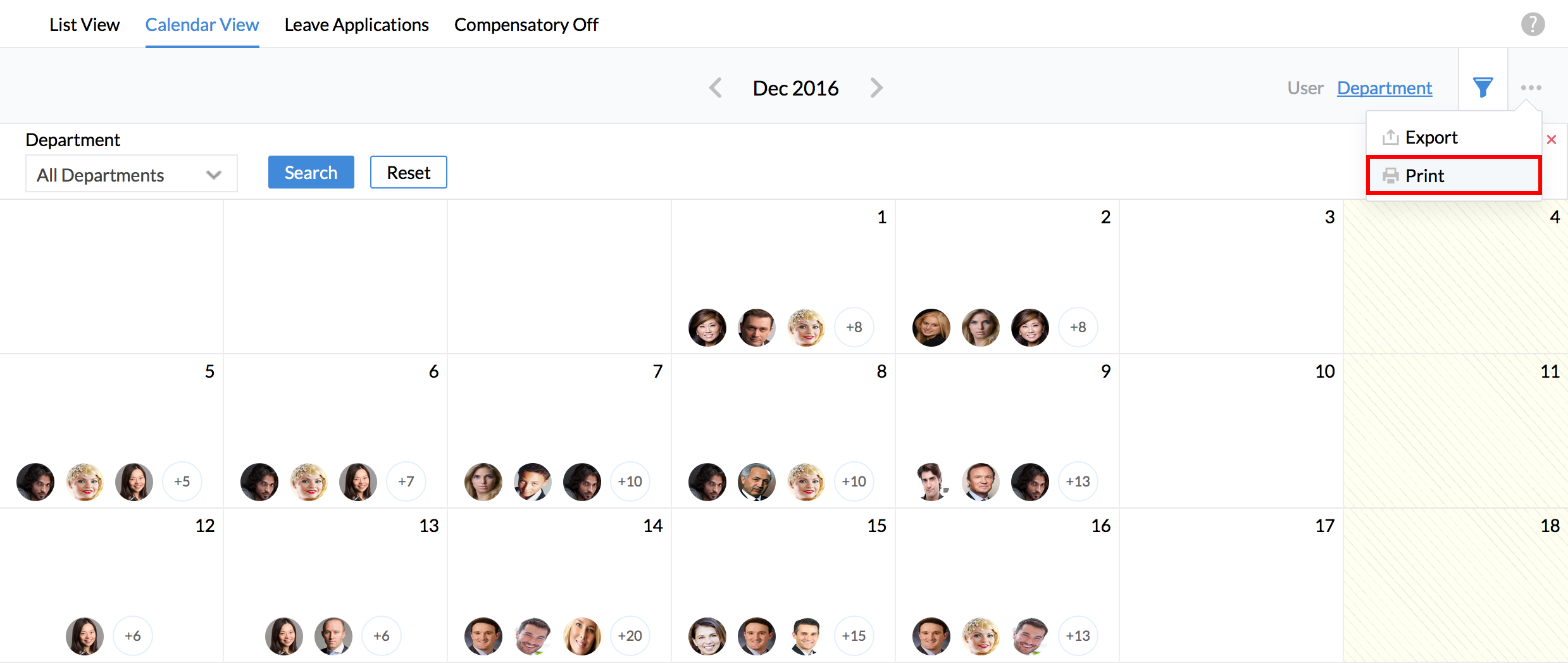
Task: Go to next month arrow
Action: (x=876, y=88)
